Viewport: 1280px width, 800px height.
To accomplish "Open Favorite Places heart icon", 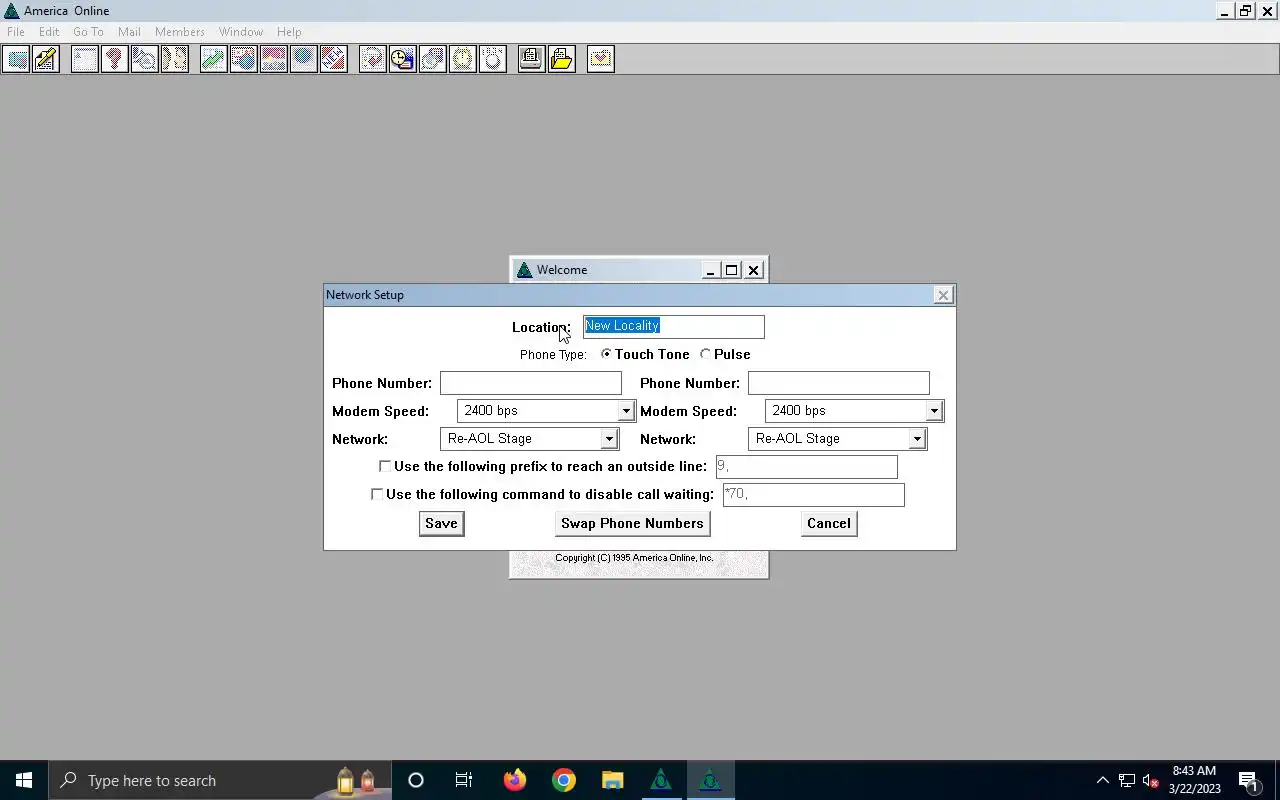I will point(601,59).
